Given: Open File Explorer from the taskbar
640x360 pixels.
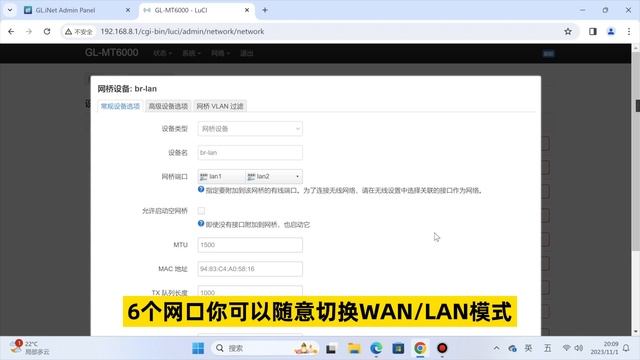Looking at the screenshot, I should [x=354, y=348].
